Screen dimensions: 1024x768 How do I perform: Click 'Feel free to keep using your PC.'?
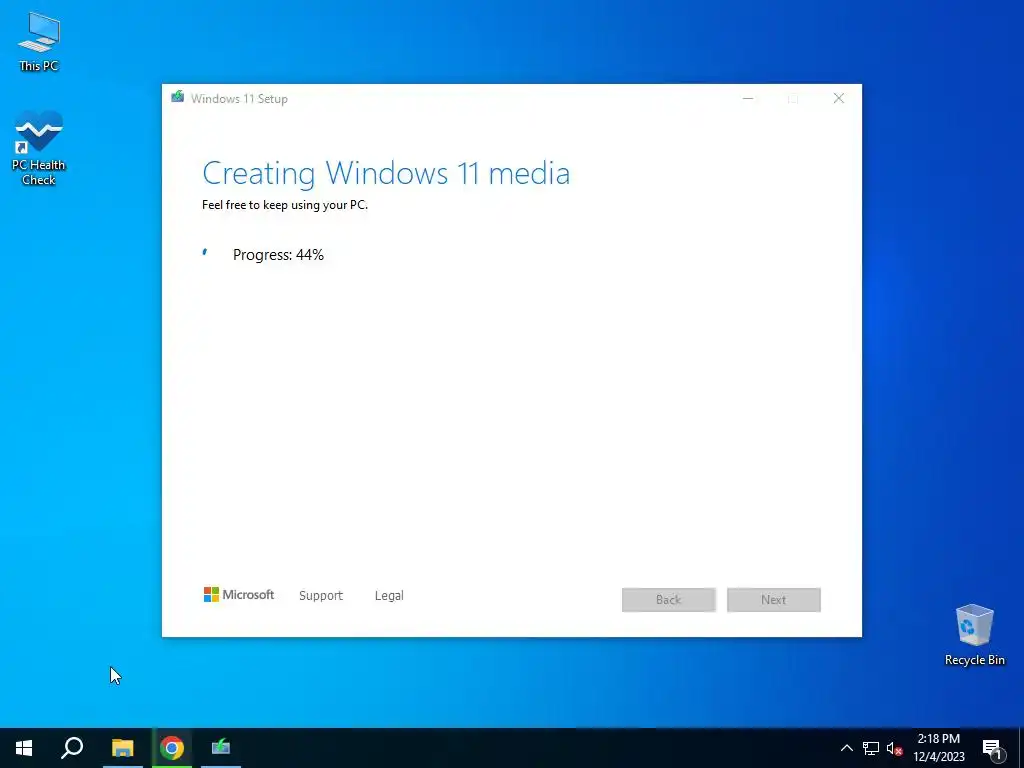[x=285, y=205]
